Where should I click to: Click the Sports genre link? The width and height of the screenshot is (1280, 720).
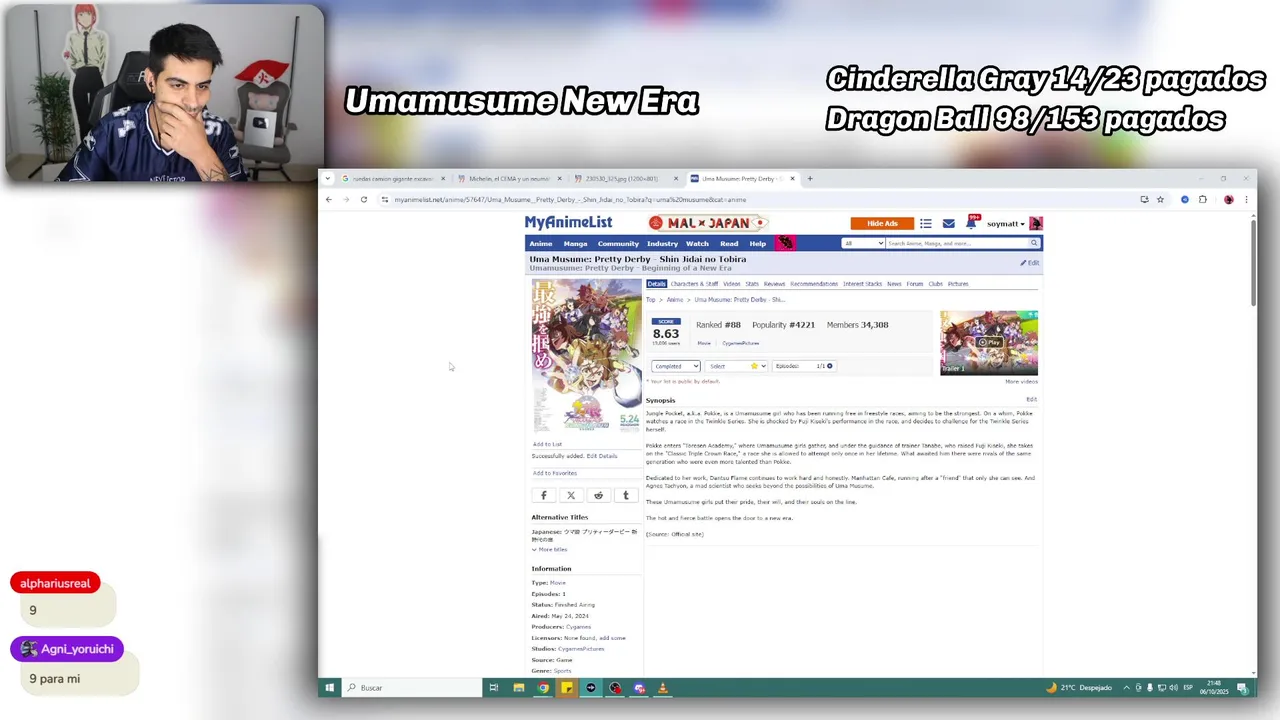pyautogui.click(x=563, y=671)
